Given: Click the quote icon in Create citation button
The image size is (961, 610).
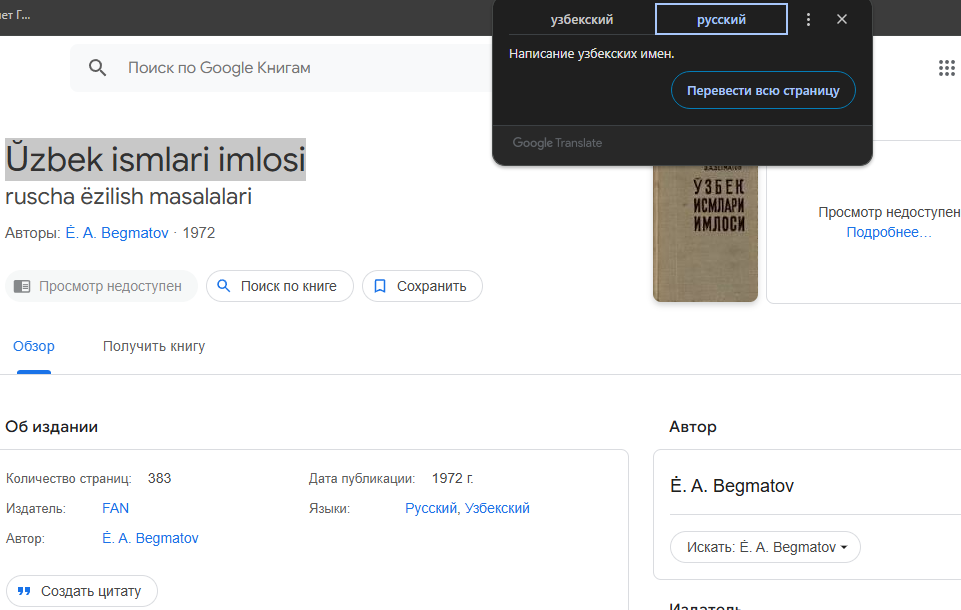Looking at the screenshot, I should 25,591.
